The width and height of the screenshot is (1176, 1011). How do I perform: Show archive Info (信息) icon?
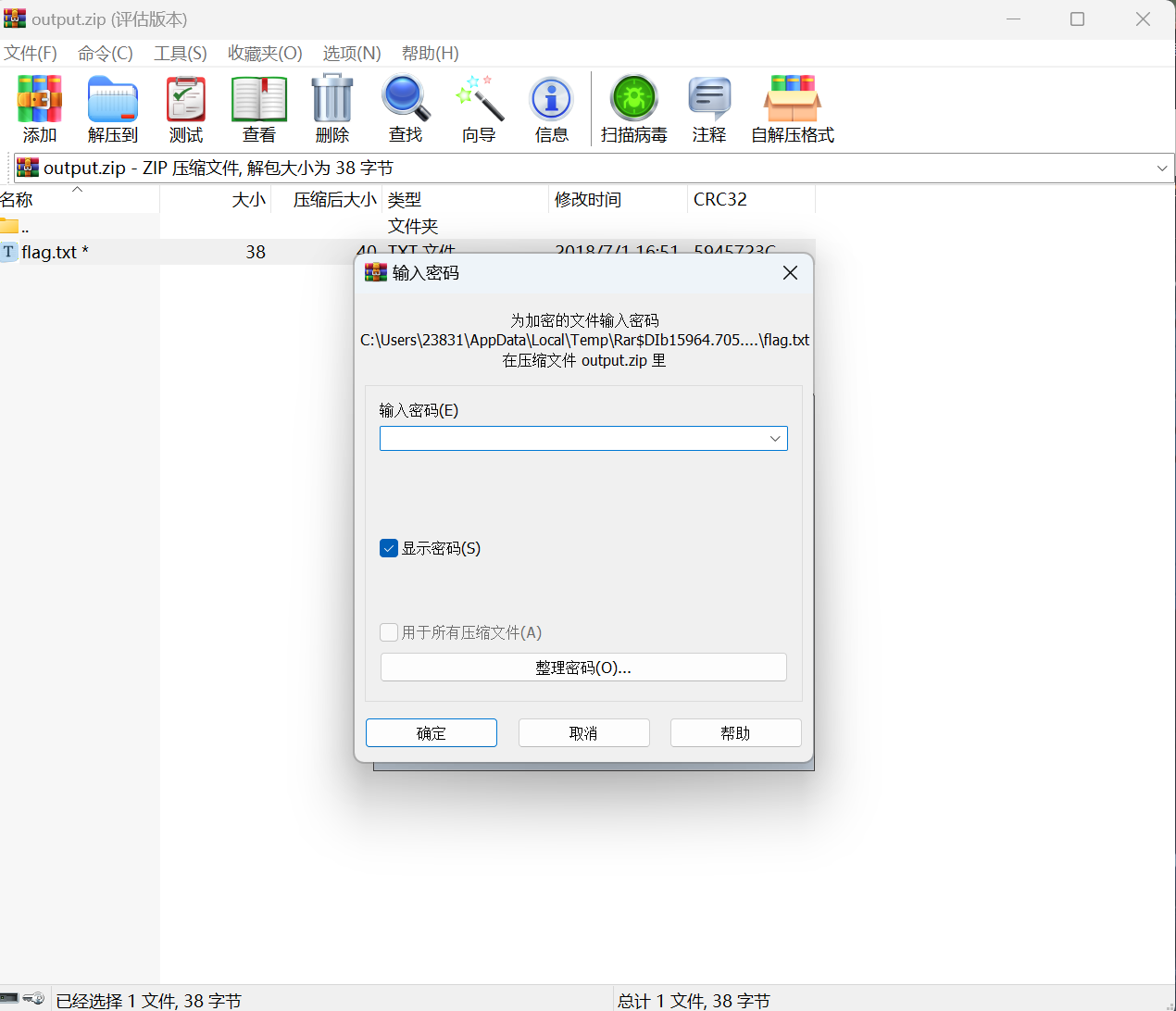552,99
